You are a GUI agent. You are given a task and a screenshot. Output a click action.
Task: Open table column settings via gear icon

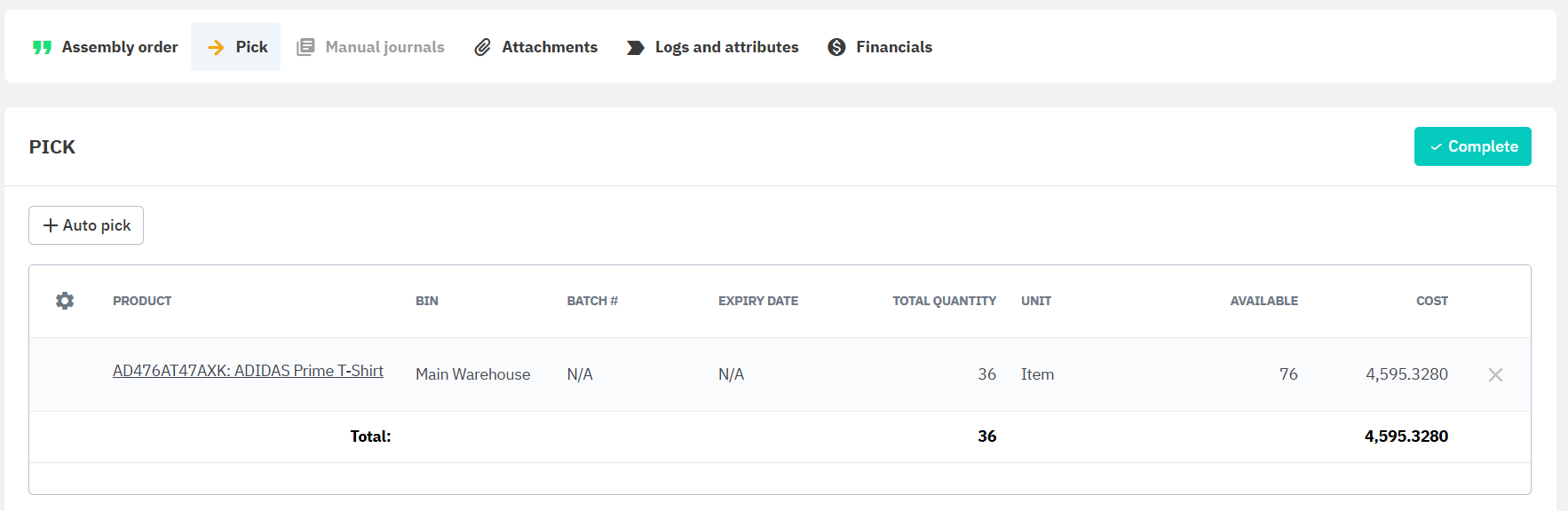pos(65,301)
